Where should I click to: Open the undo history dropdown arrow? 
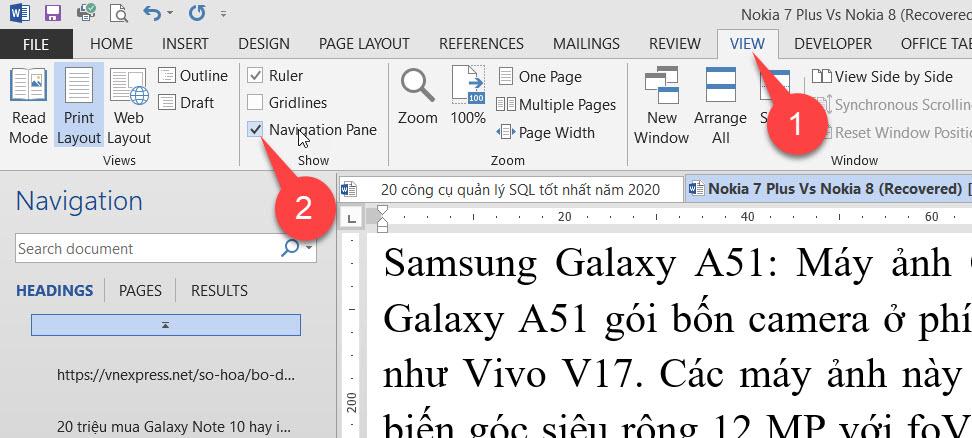(170, 12)
